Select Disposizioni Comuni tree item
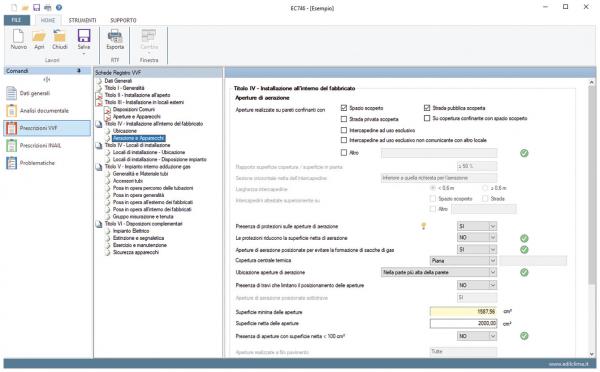Image resolution: width=600 pixels, height=372 pixels. 134,109
